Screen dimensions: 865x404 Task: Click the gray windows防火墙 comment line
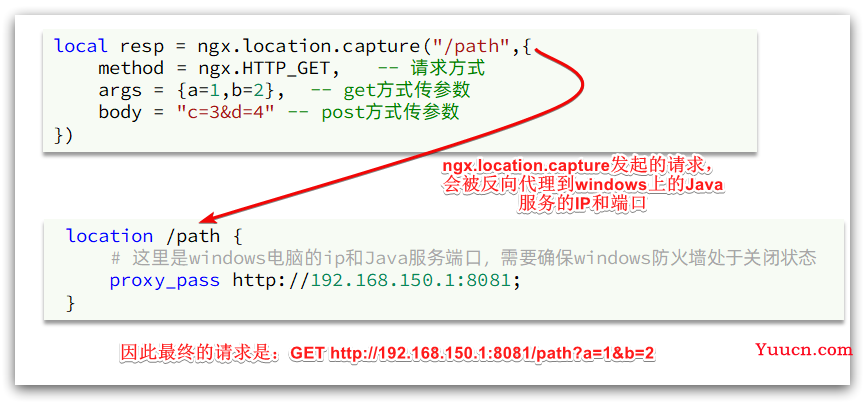point(463,258)
